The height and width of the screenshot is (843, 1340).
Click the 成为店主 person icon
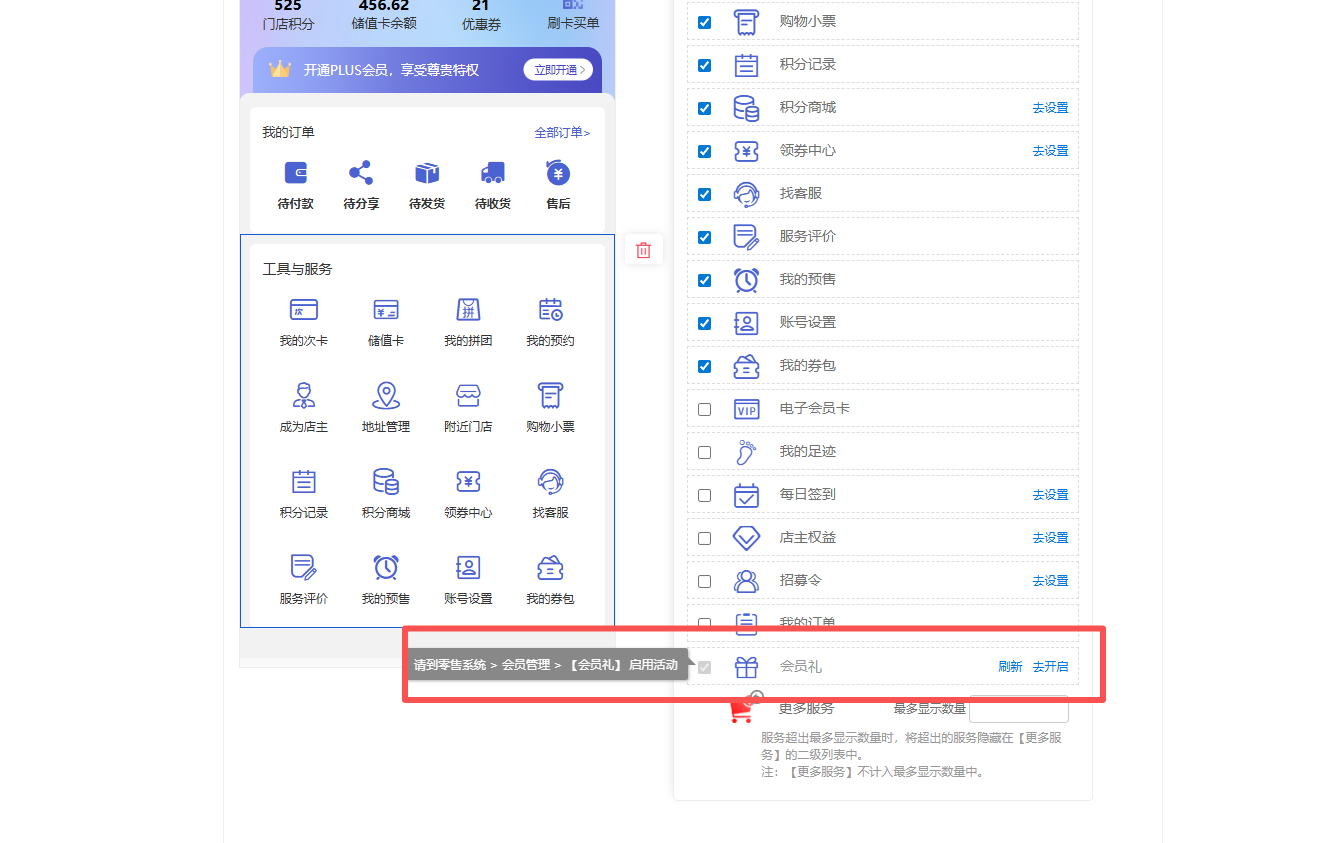[304, 396]
